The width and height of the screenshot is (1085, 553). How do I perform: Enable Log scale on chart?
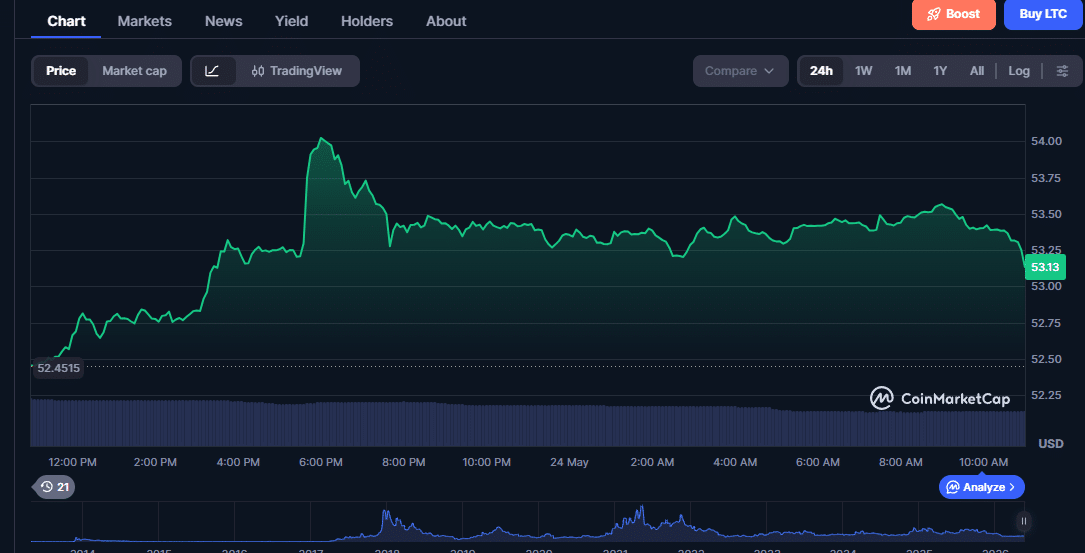coord(1019,71)
